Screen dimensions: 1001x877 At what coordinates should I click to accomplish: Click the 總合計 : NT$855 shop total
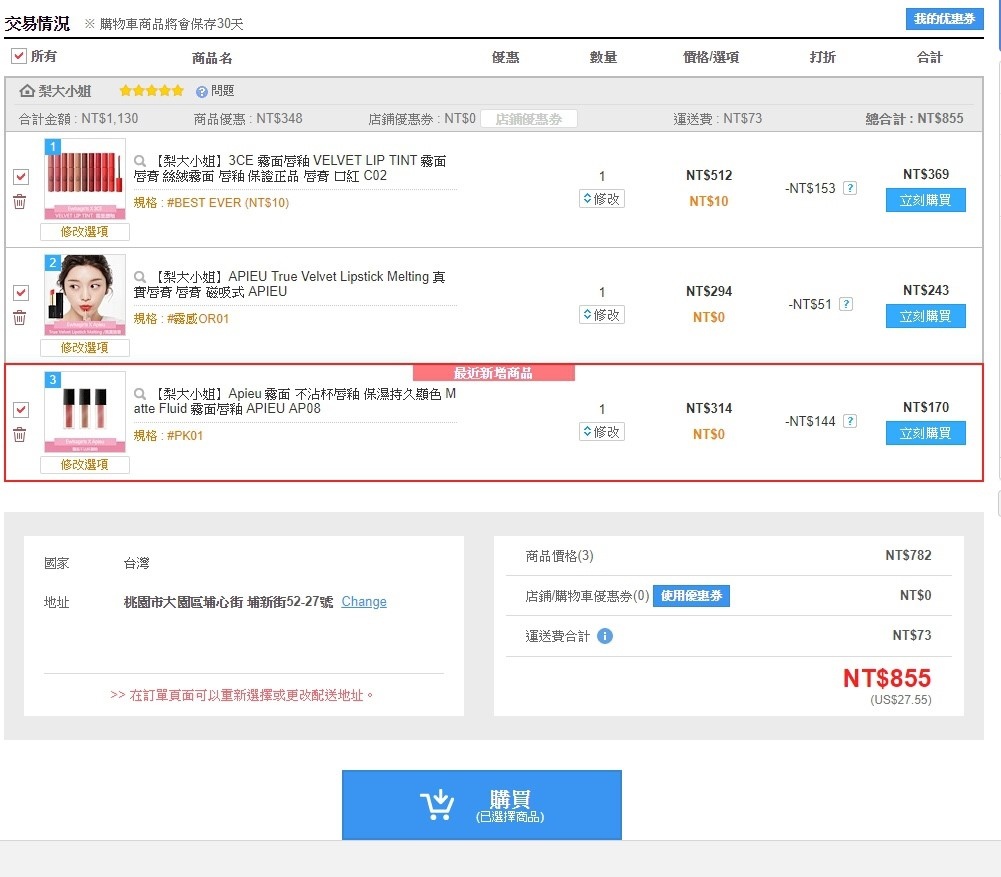(x=915, y=119)
